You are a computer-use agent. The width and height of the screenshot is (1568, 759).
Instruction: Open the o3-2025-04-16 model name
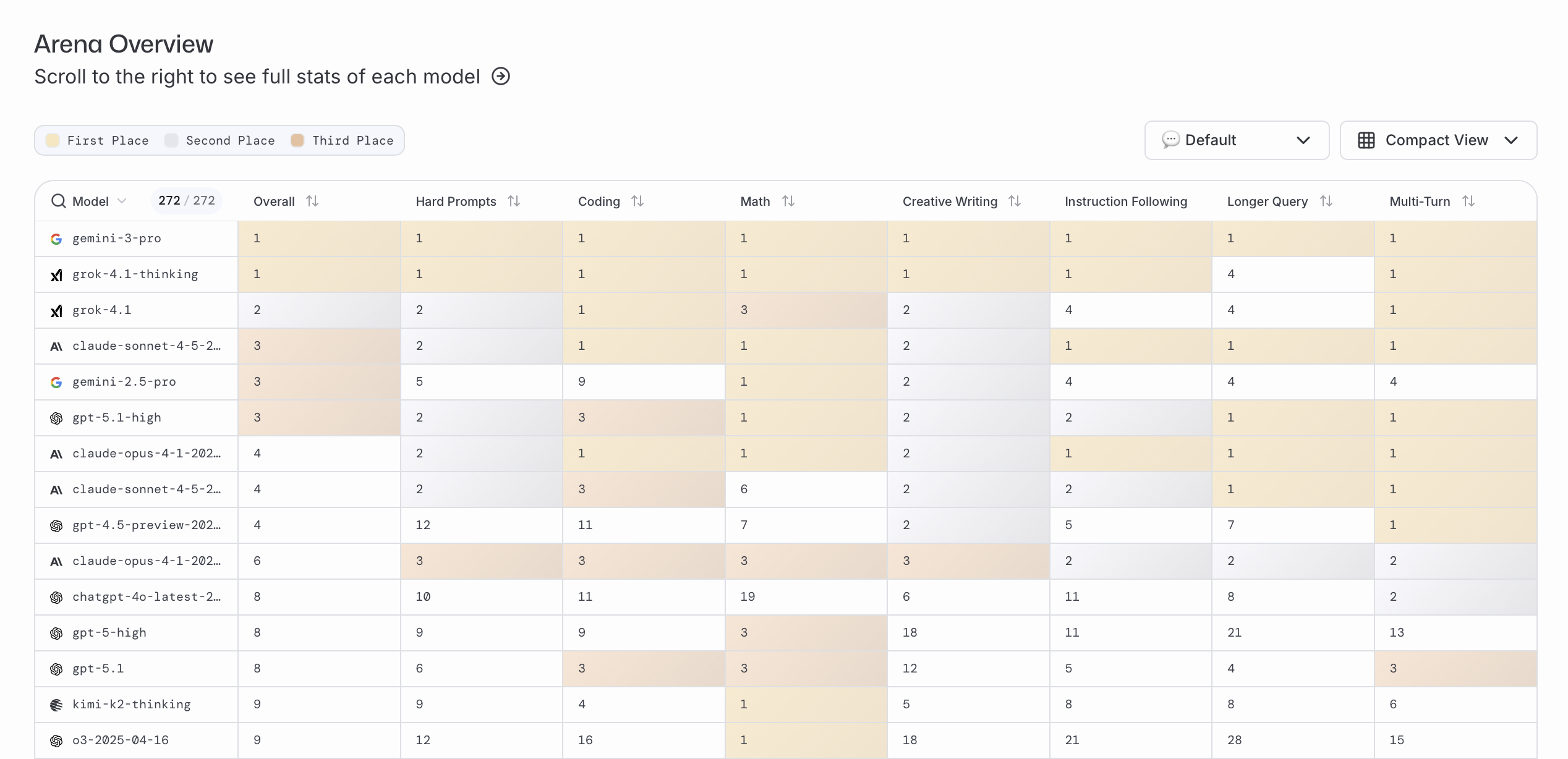pos(121,740)
